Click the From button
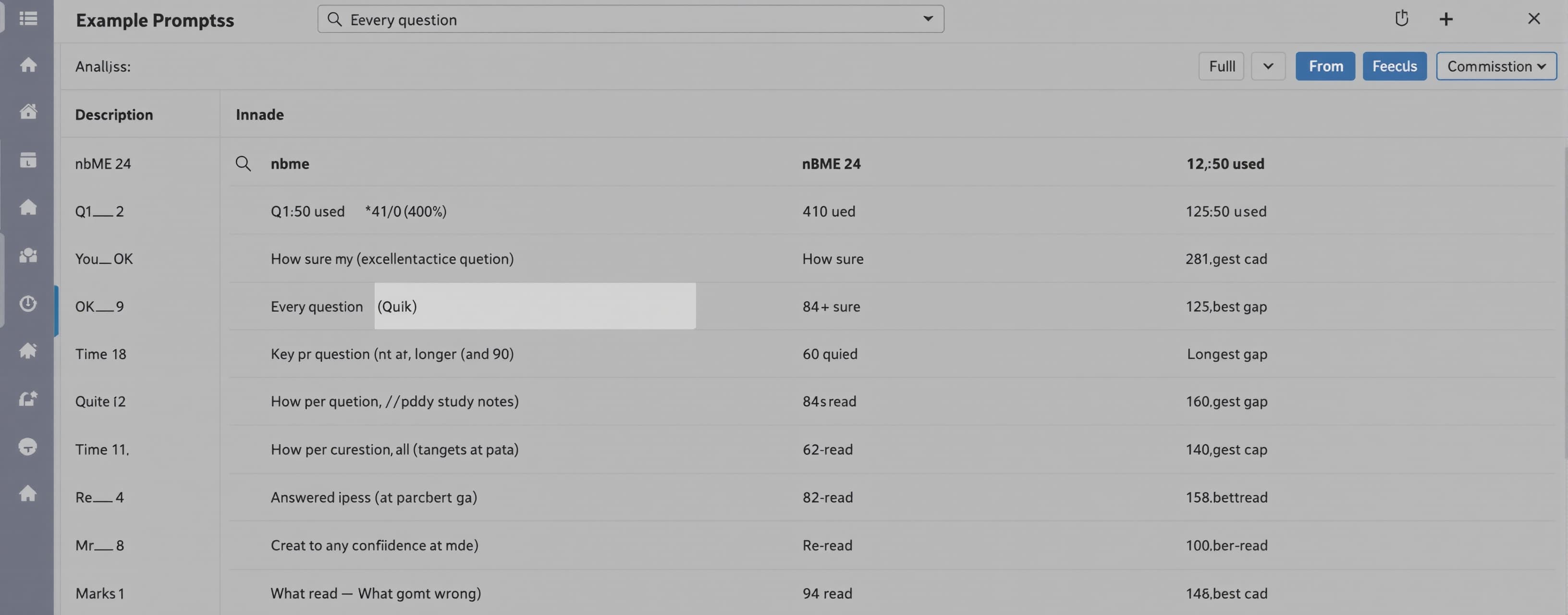 coord(1325,66)
